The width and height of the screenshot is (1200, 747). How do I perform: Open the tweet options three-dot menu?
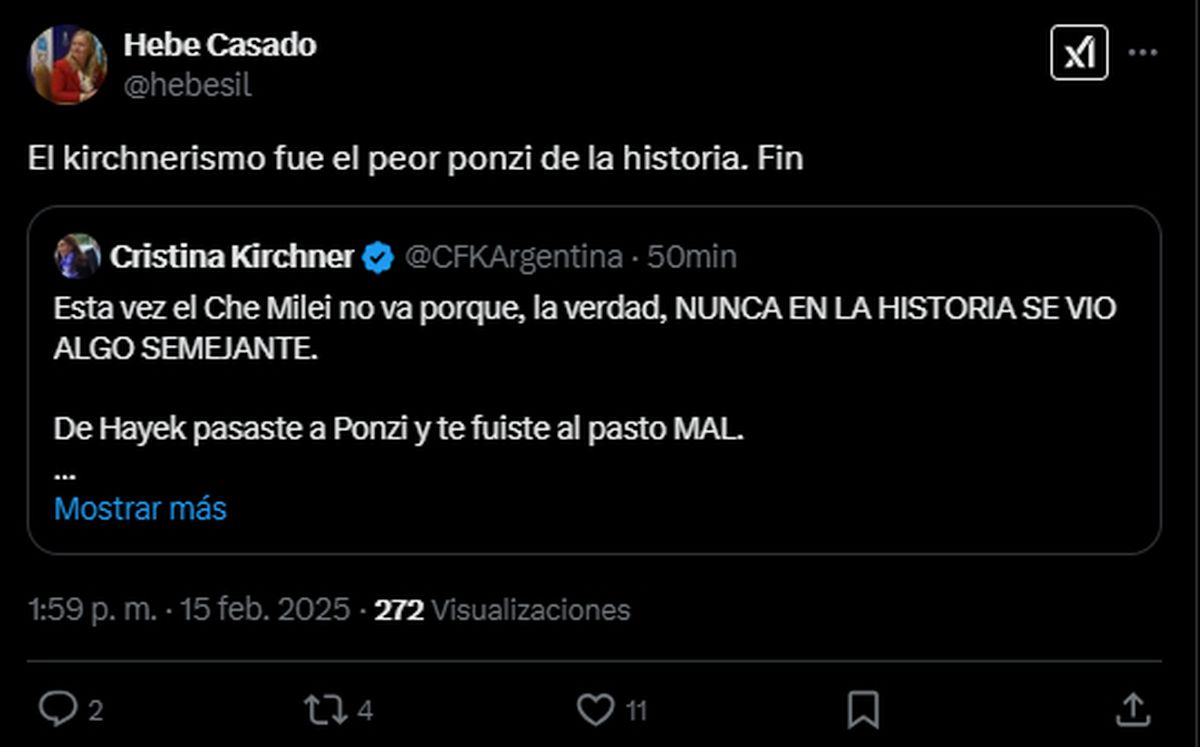(x=1143, y=51)
